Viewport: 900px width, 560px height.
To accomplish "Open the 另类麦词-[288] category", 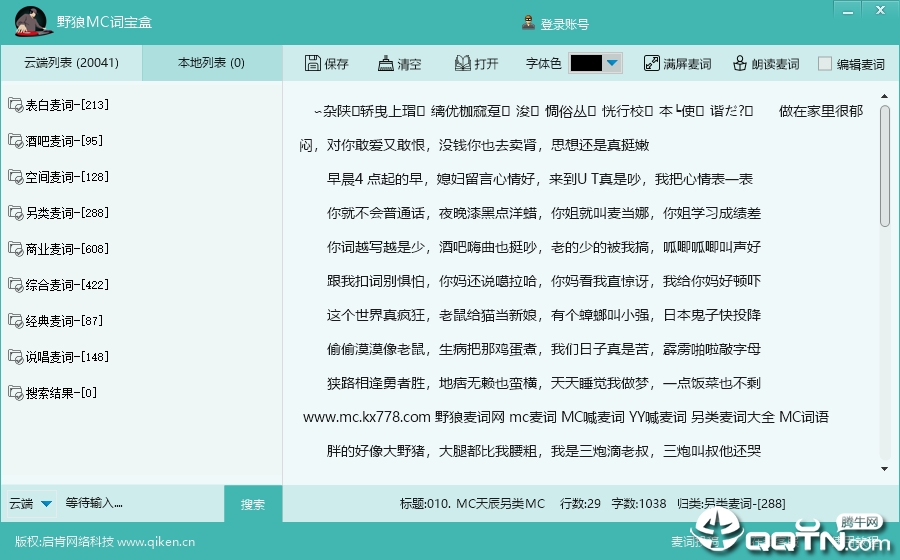I will (x=59, y=213).
